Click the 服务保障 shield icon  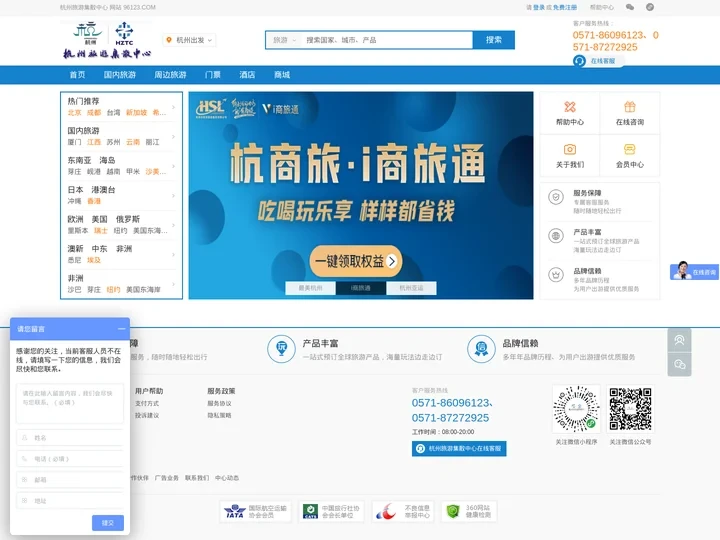click(x=556, y=197)
